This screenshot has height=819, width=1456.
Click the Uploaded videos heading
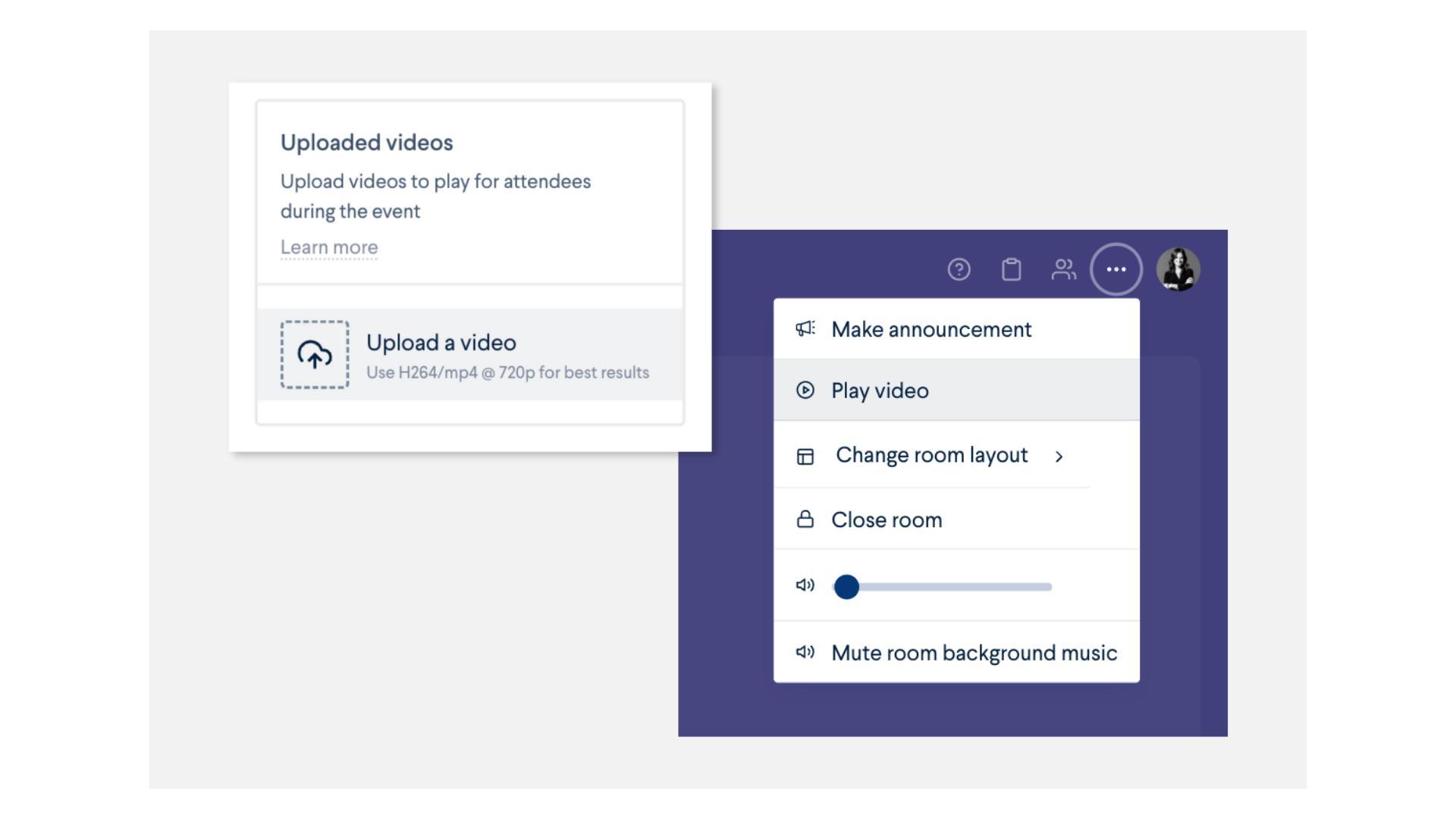pos(366,143)
